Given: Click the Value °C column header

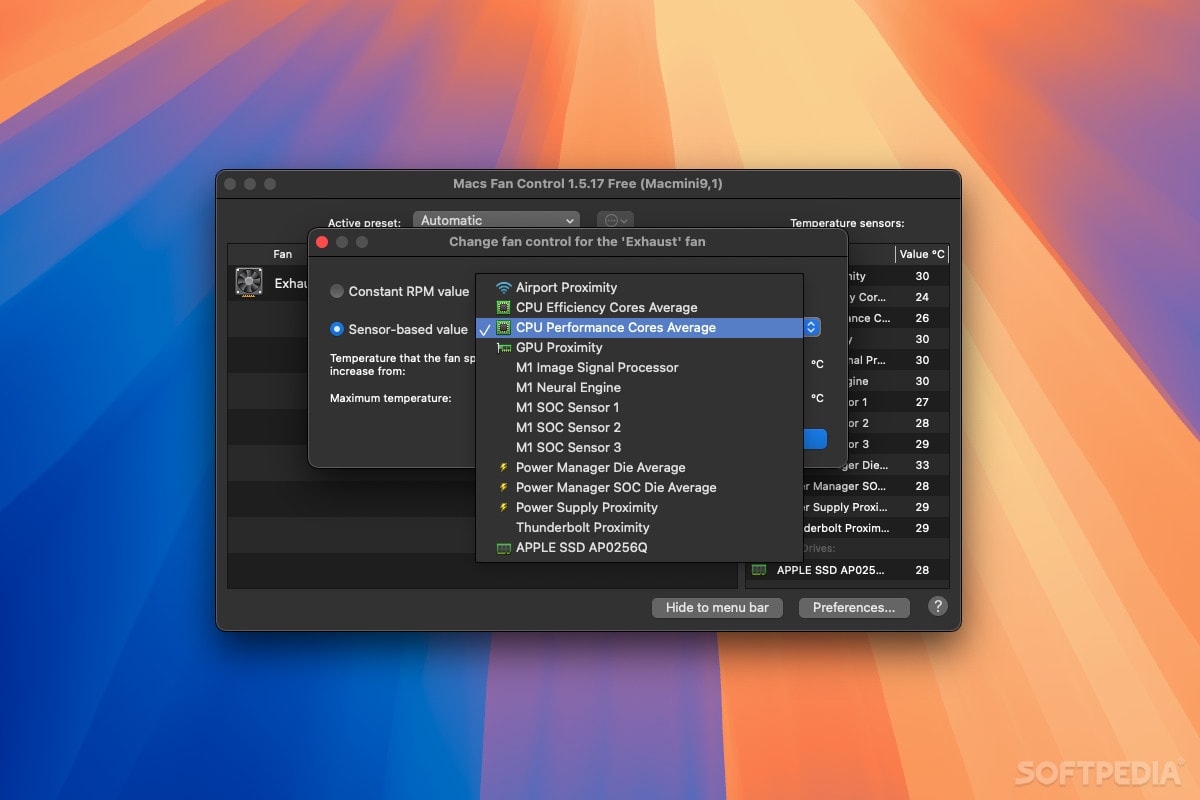Looking at the screenshot, I should pos(922,254).
